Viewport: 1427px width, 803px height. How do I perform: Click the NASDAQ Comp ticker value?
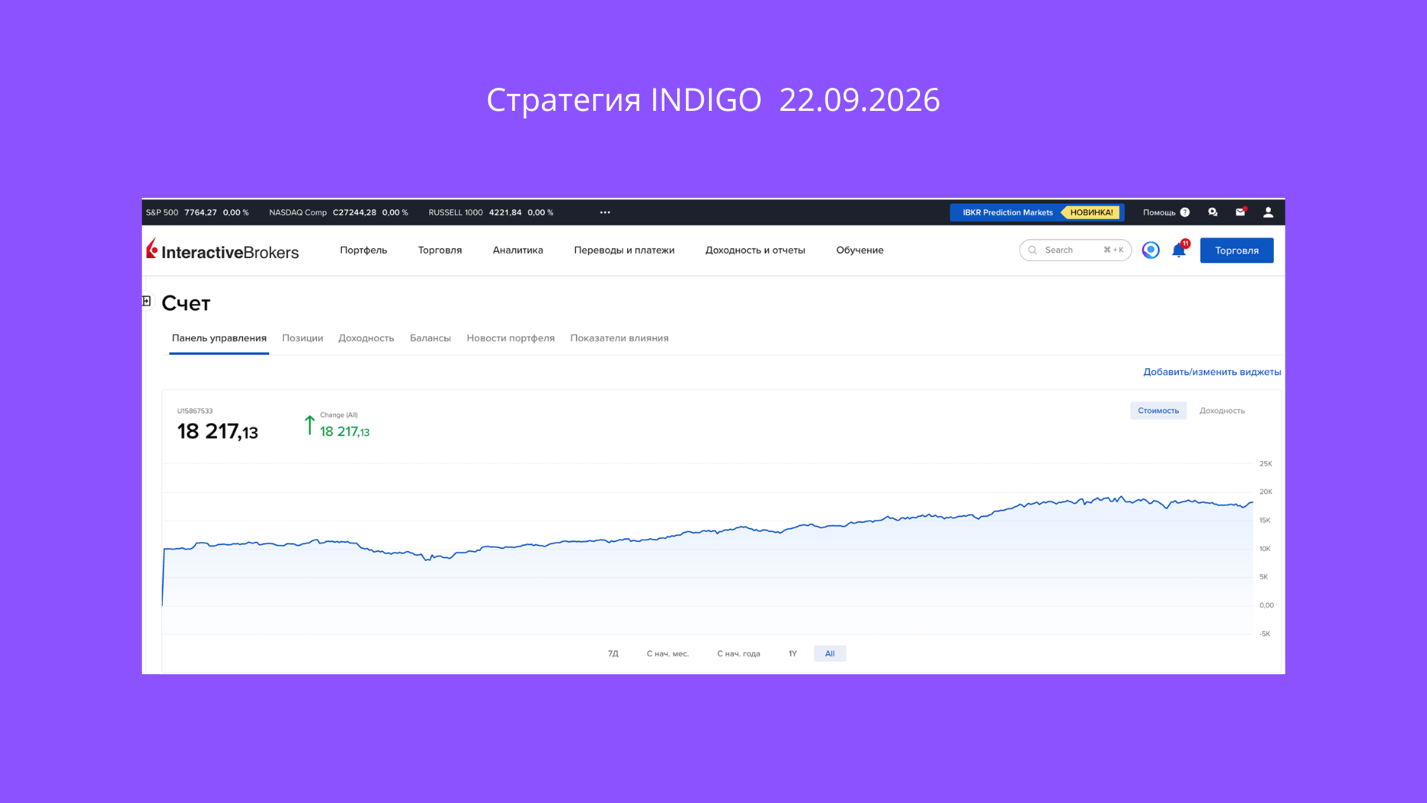pos(355,212)
